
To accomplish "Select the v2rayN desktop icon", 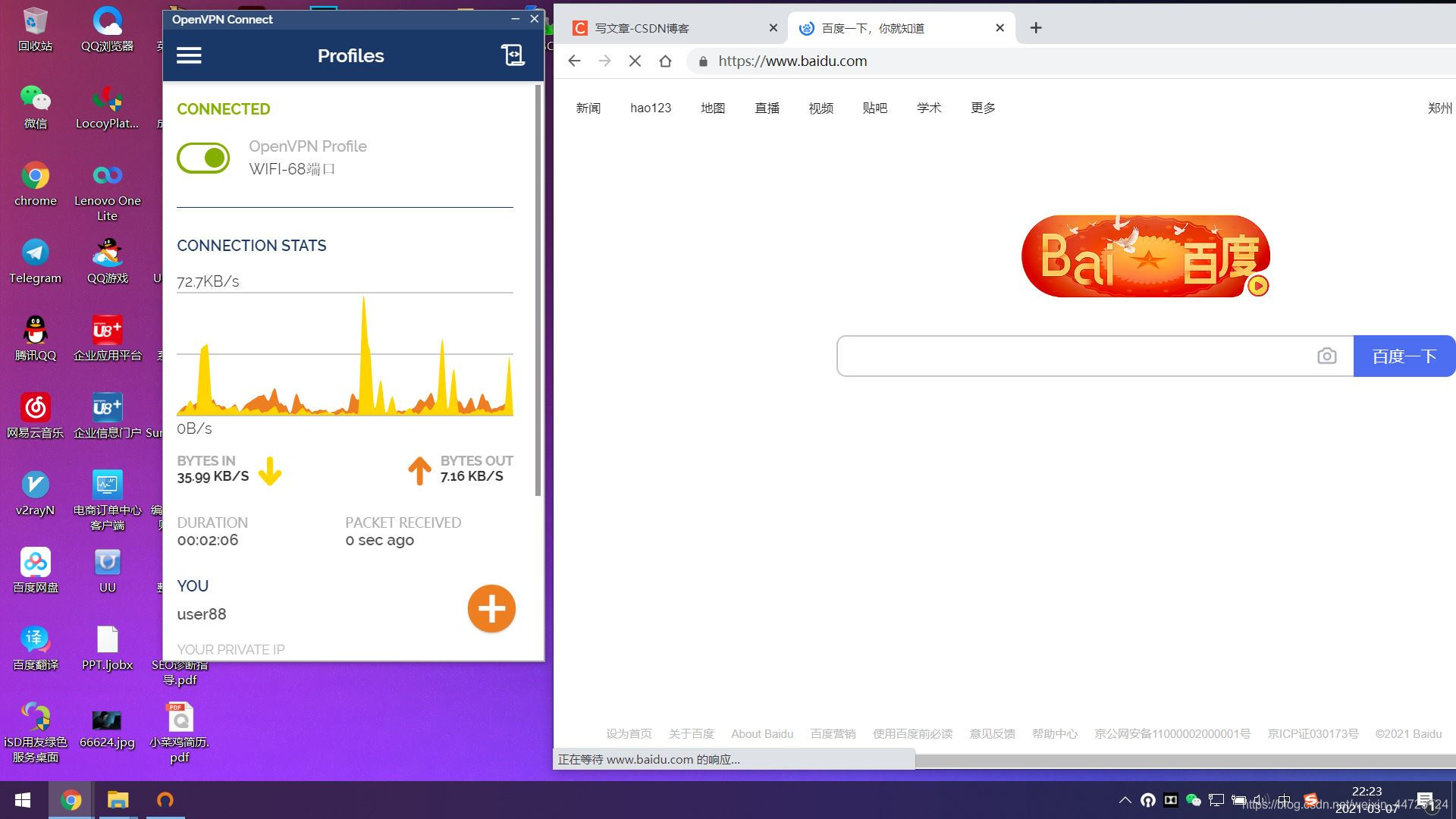I will [36, 494].
